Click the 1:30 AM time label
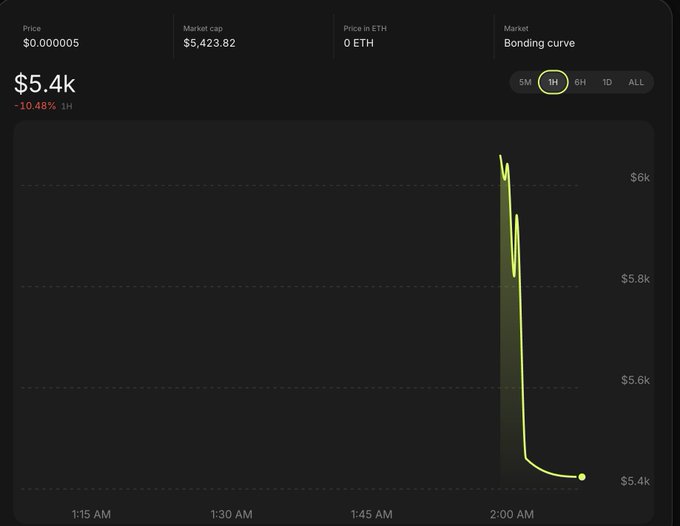The height and width of the screenshot is (526, 680). 231,515
